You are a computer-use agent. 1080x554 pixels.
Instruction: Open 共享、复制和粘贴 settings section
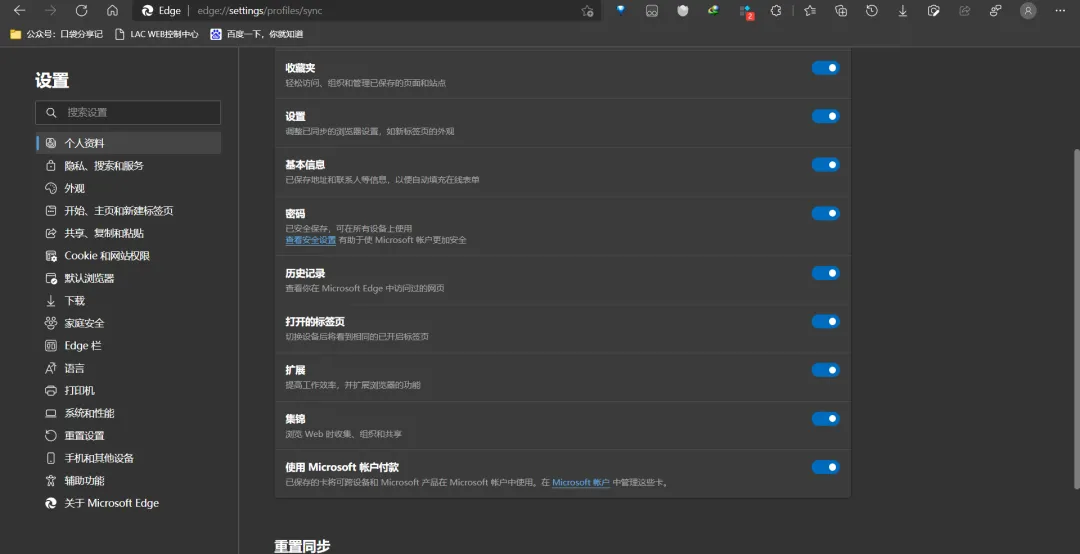(128, 233)
